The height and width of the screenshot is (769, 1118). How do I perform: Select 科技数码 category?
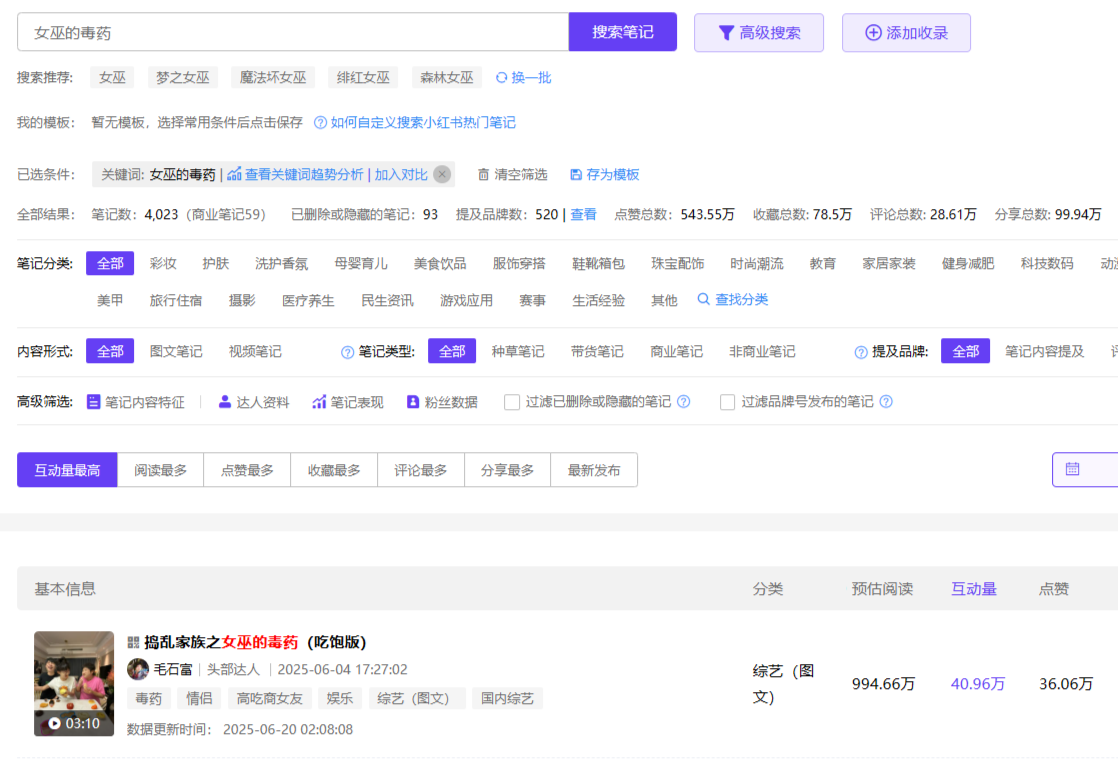click(x=1047, y=264)
